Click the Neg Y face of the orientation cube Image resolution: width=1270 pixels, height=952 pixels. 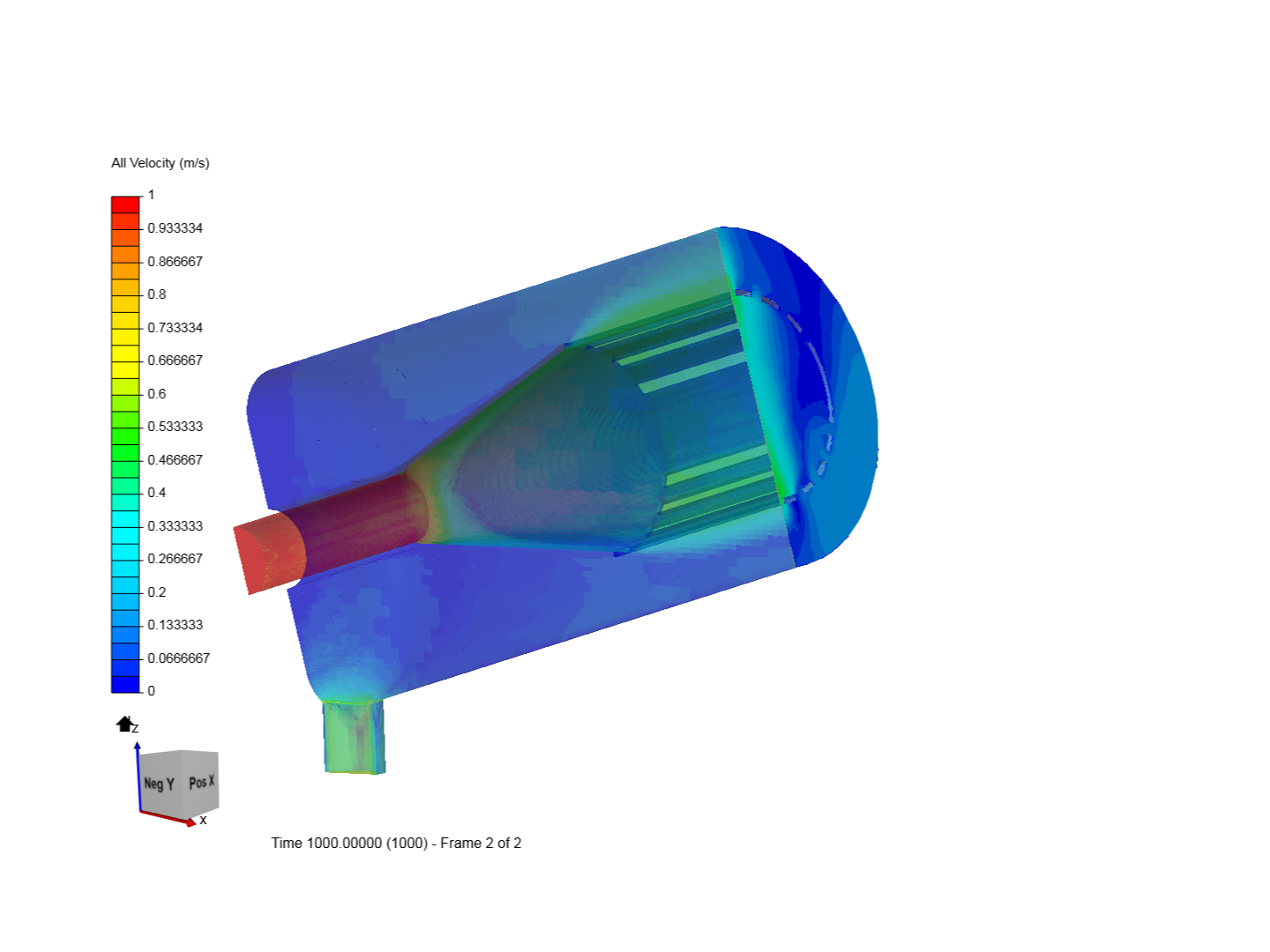point(160,784)
